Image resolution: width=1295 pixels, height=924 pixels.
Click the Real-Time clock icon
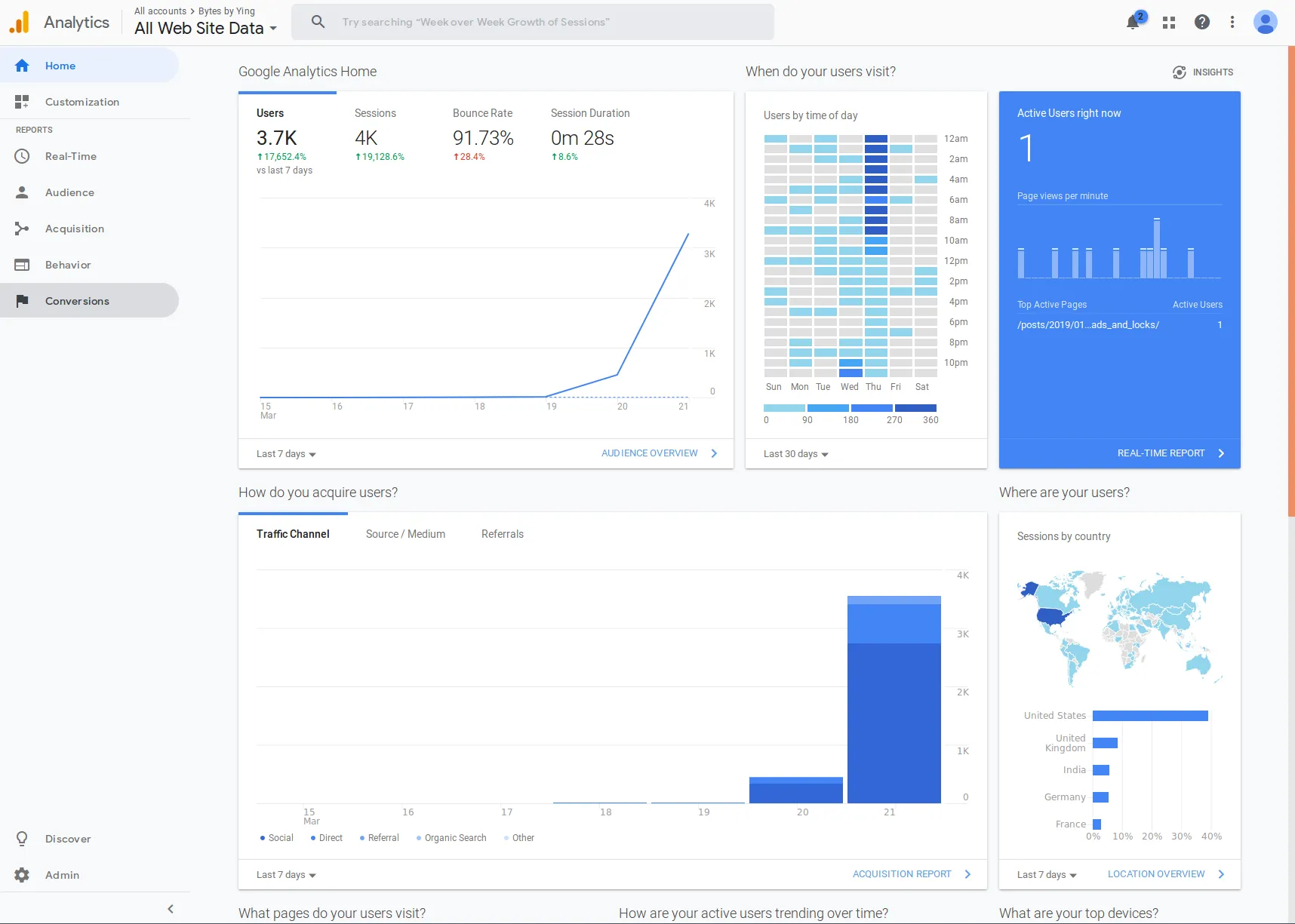[22, 156]
